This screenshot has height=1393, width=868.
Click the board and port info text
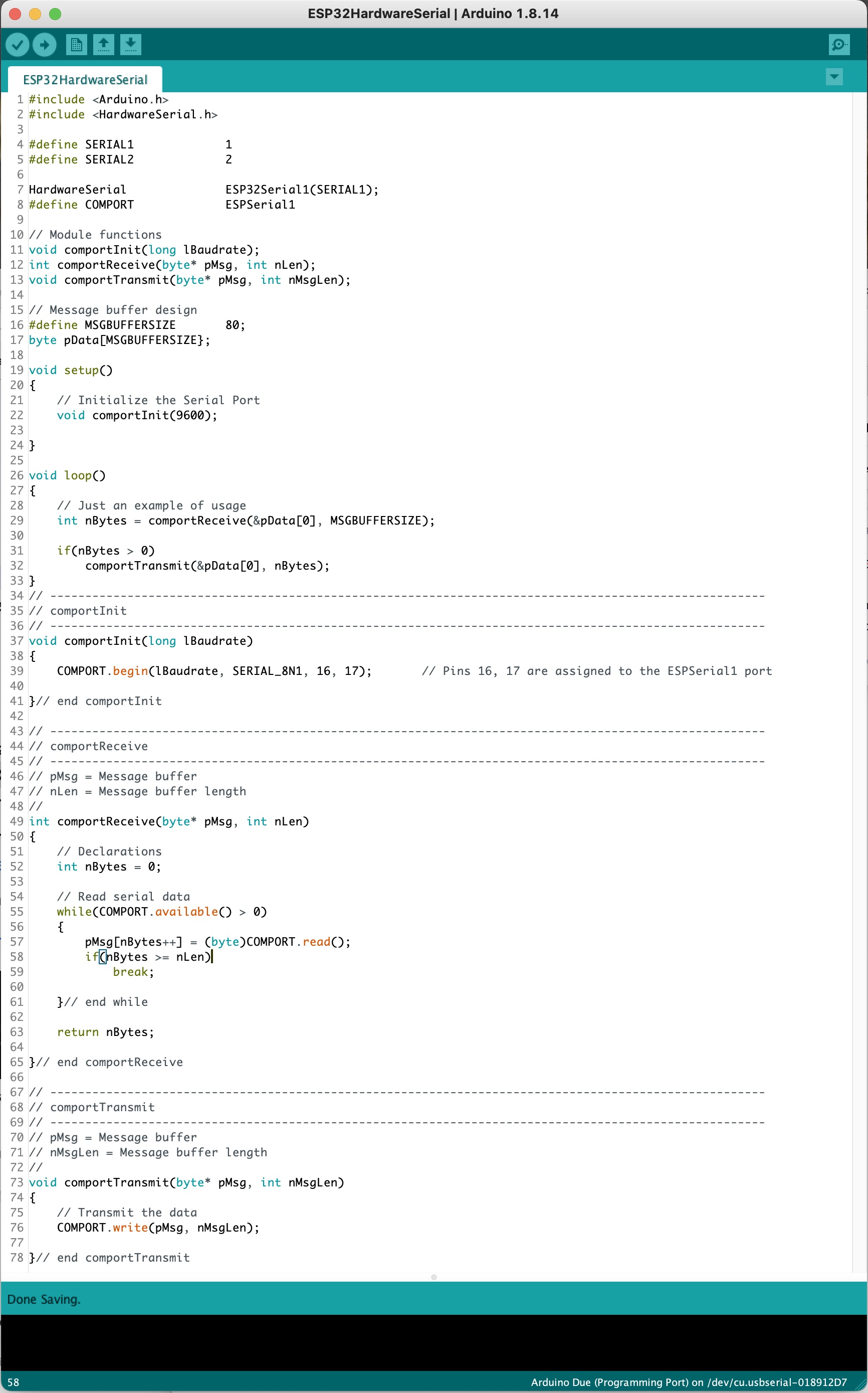point(688,1382)
